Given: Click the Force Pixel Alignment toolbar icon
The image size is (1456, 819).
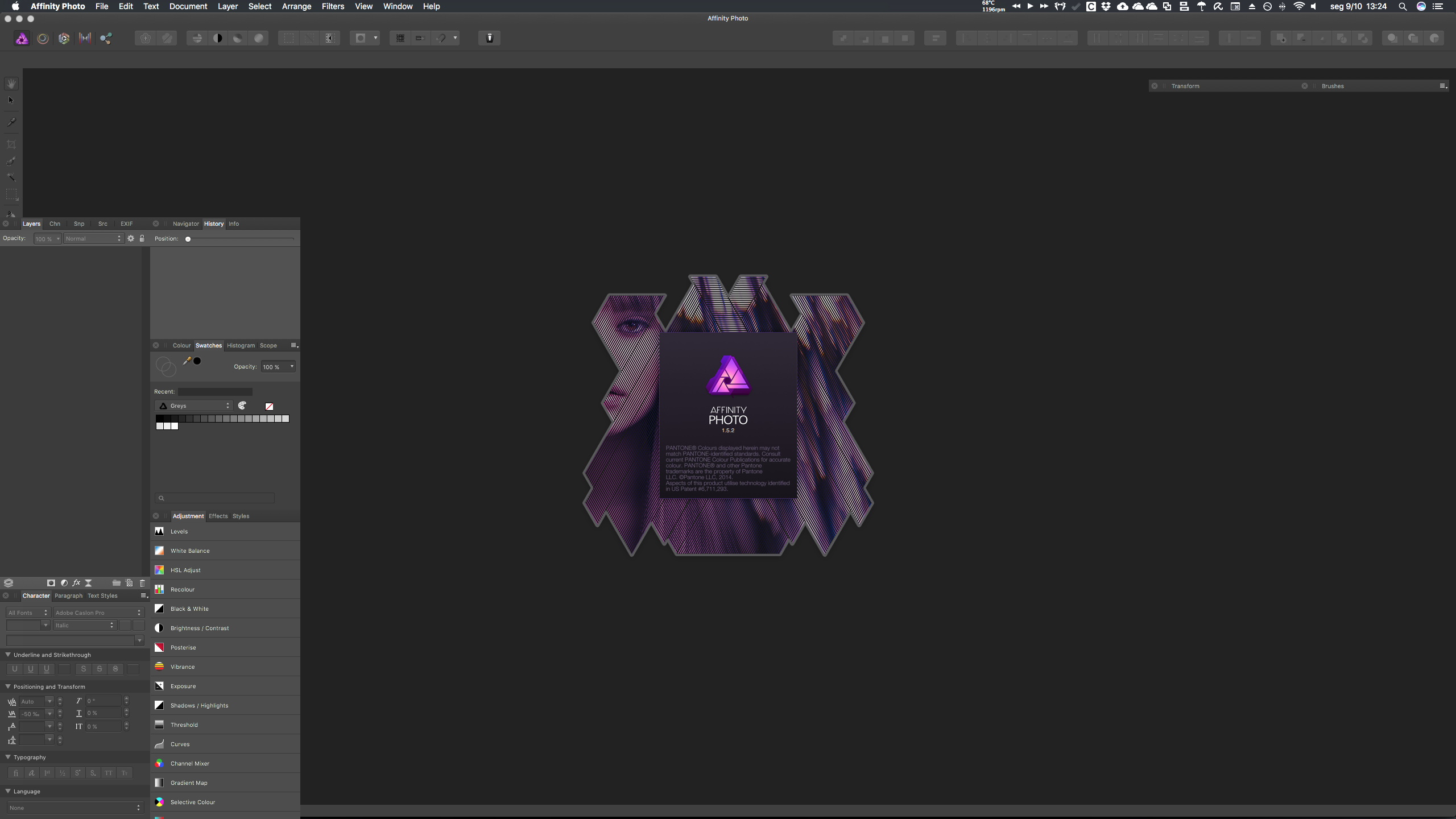Looking at the screenshot, I should [400, 38].
